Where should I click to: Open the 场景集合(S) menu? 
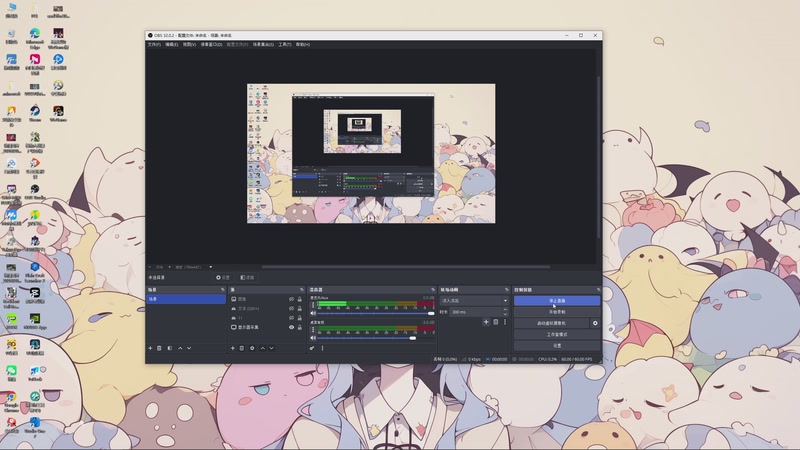click(263, 44)
